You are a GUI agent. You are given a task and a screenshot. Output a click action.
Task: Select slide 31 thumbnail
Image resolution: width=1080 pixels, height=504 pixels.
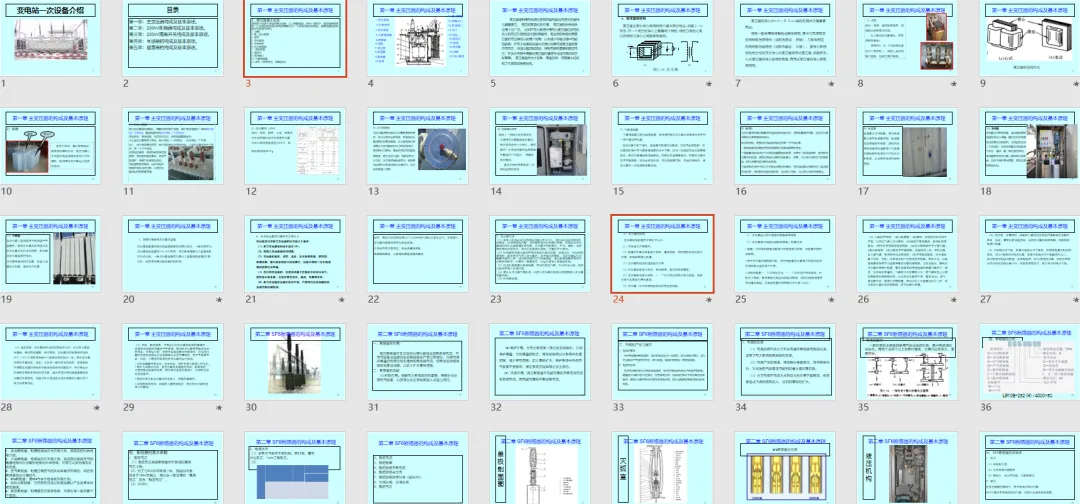418,362
